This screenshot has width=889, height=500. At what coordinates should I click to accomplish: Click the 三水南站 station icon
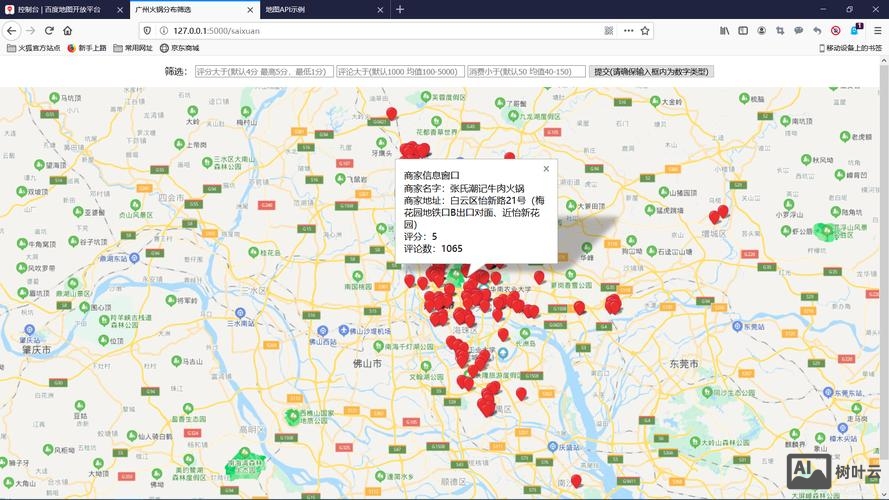(x=240, y=313)
